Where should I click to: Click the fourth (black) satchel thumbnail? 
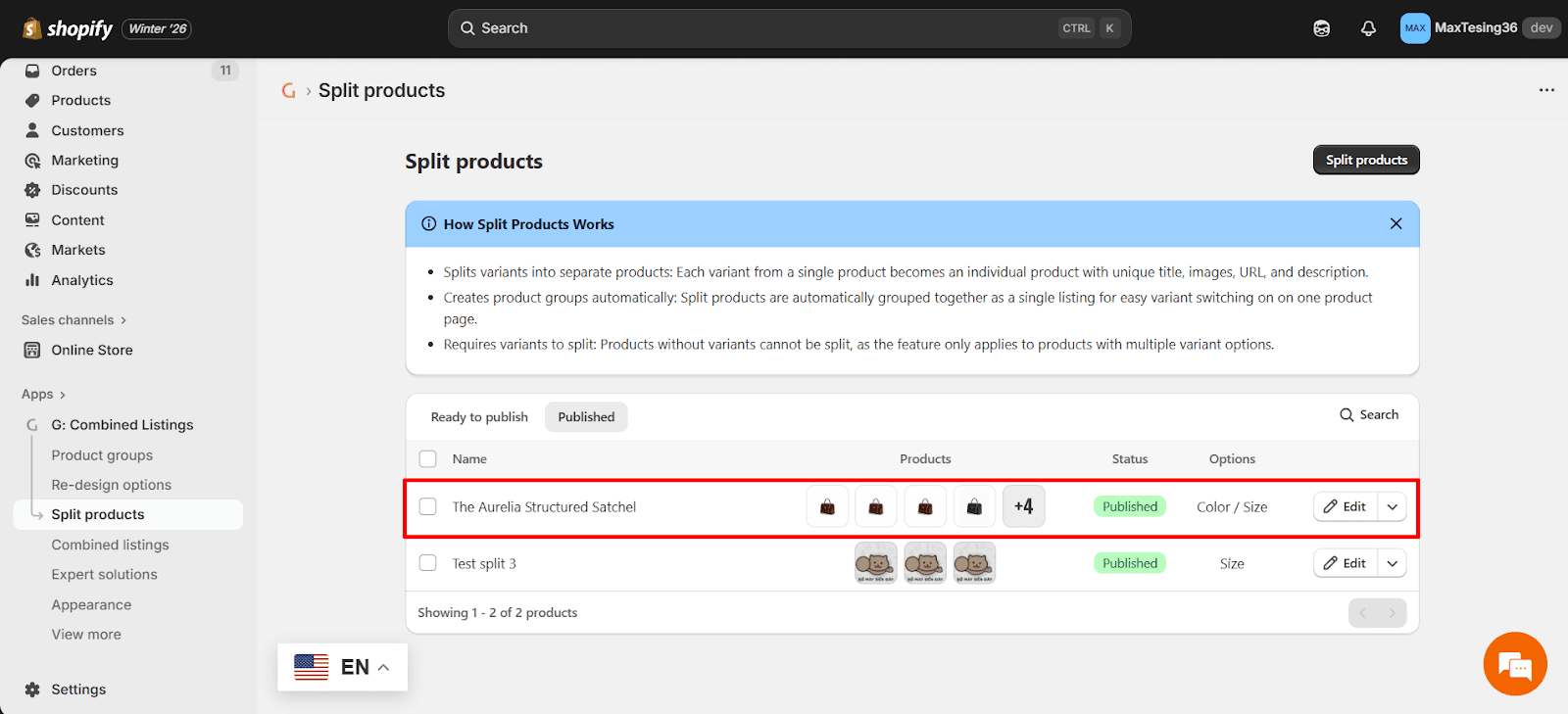[974, 506]
